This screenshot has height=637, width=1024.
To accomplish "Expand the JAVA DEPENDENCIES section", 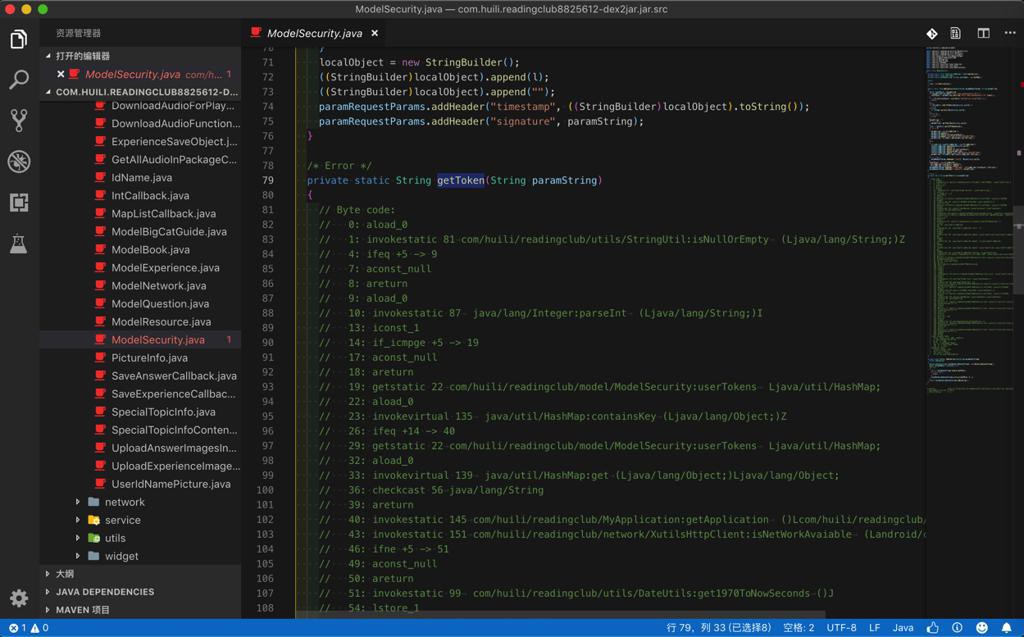I will pyautogui.click(x=140, y=592).
